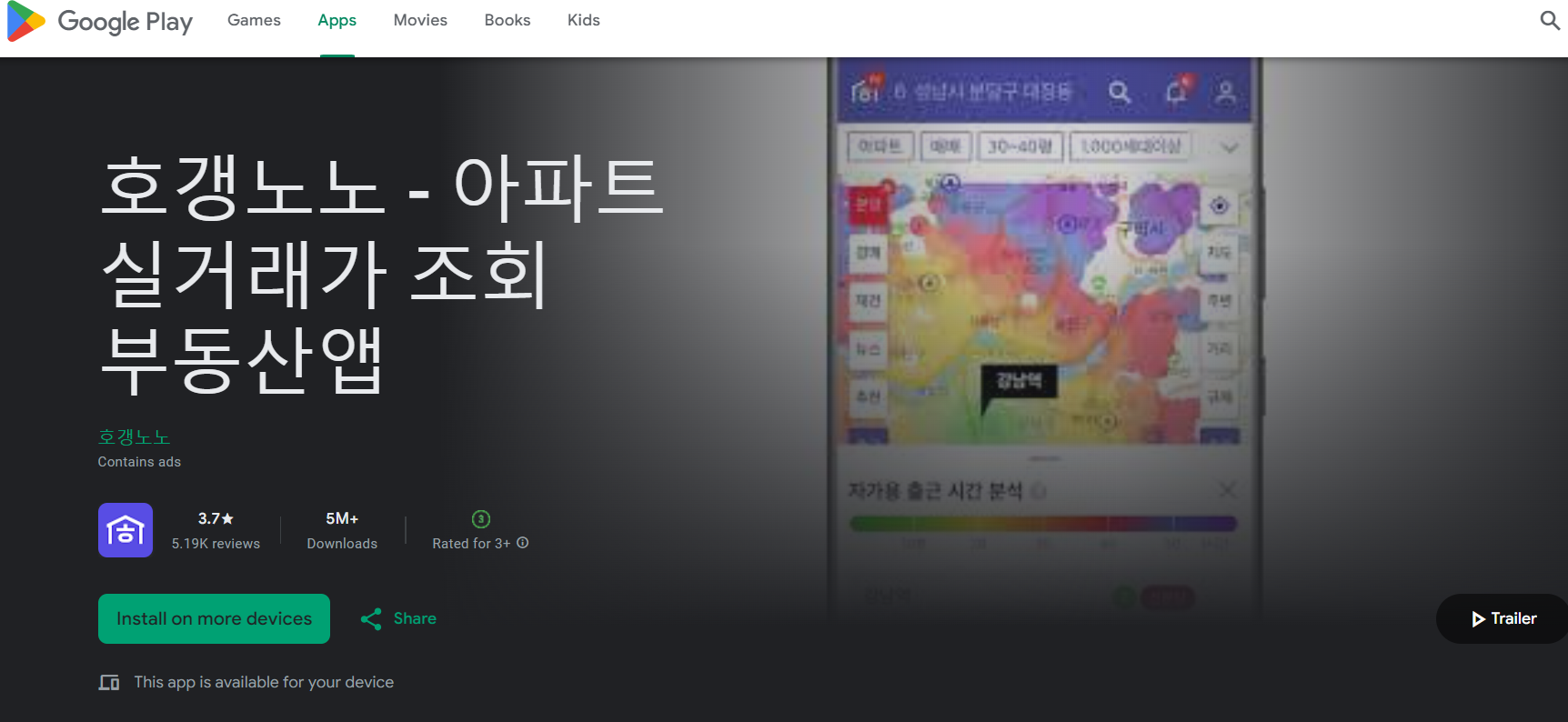Select the Apps tab
The height and width of the screenshot is (722, 1568).
pos(337,20)
